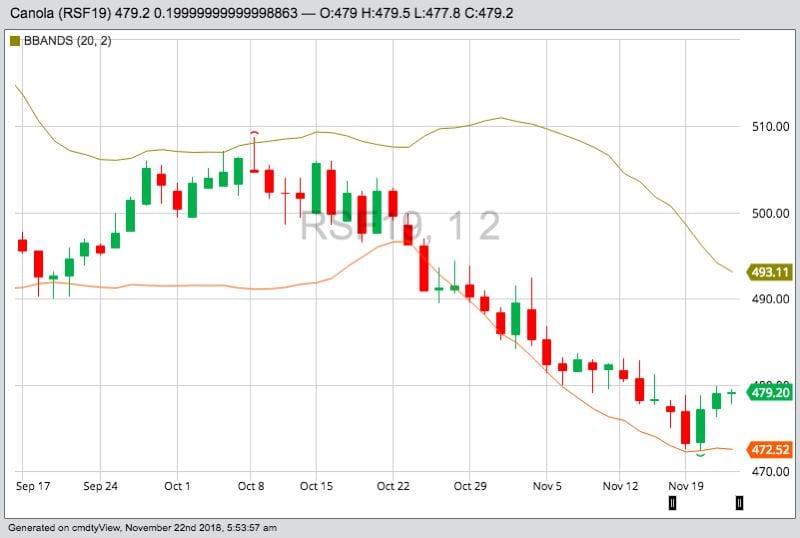Click the Oct 15 date axis label
Image resolution: width=800 pixels, height=538 pixels.
[x=316, y=486]
